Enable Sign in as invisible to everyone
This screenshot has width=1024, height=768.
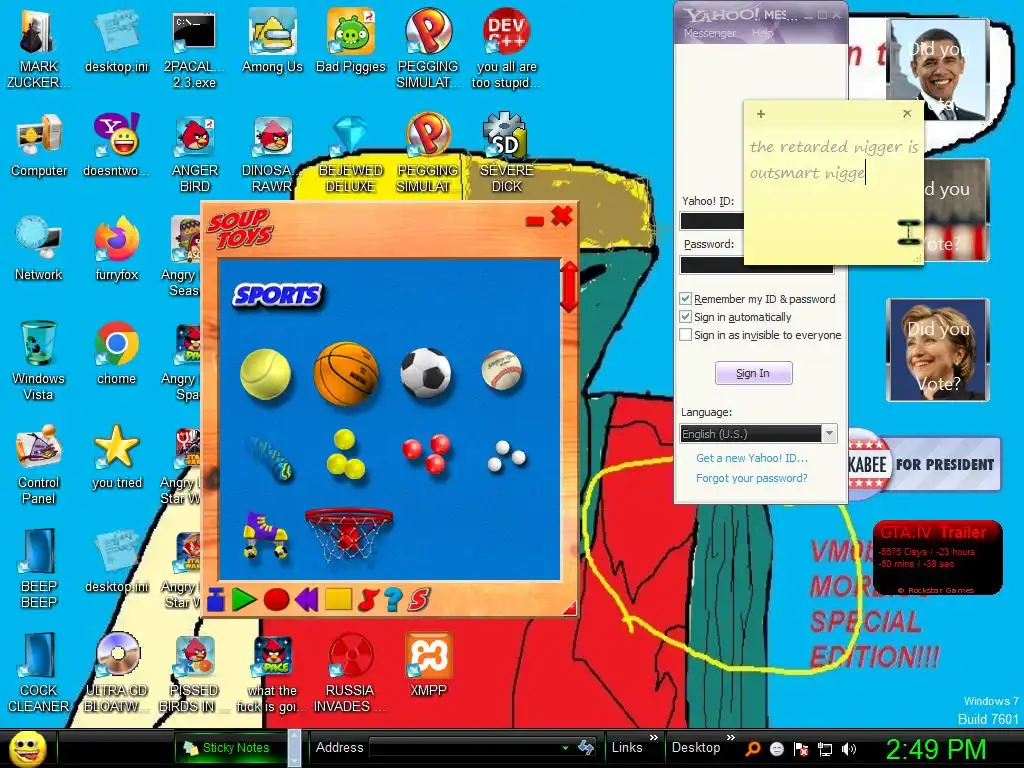point(685,335)
